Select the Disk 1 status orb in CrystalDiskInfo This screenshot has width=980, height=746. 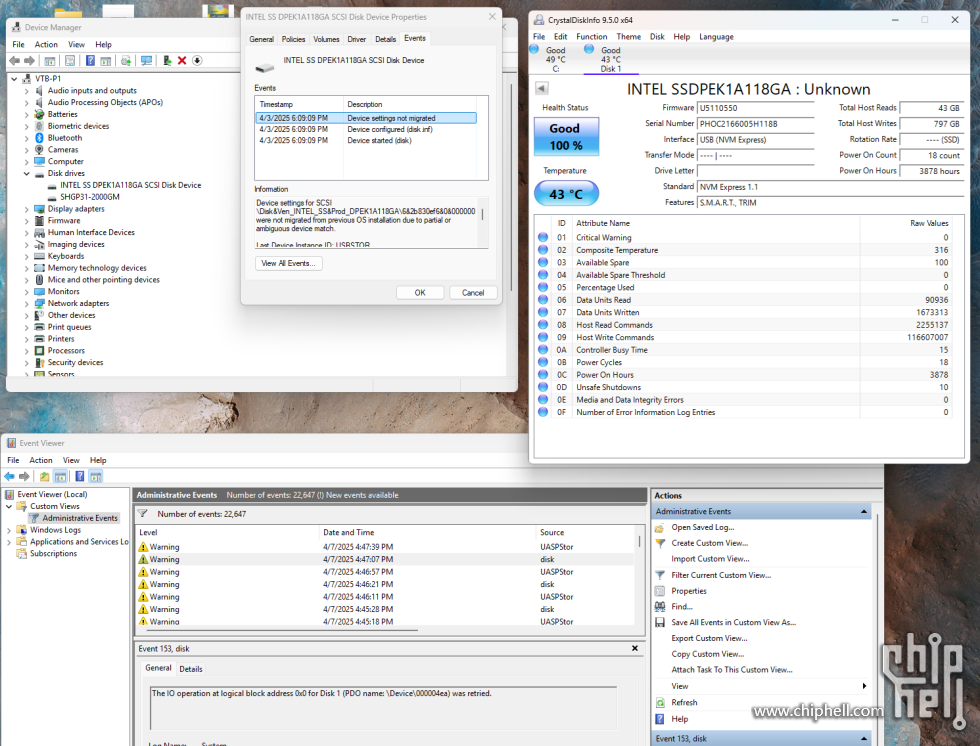click(x=589, y=49)
